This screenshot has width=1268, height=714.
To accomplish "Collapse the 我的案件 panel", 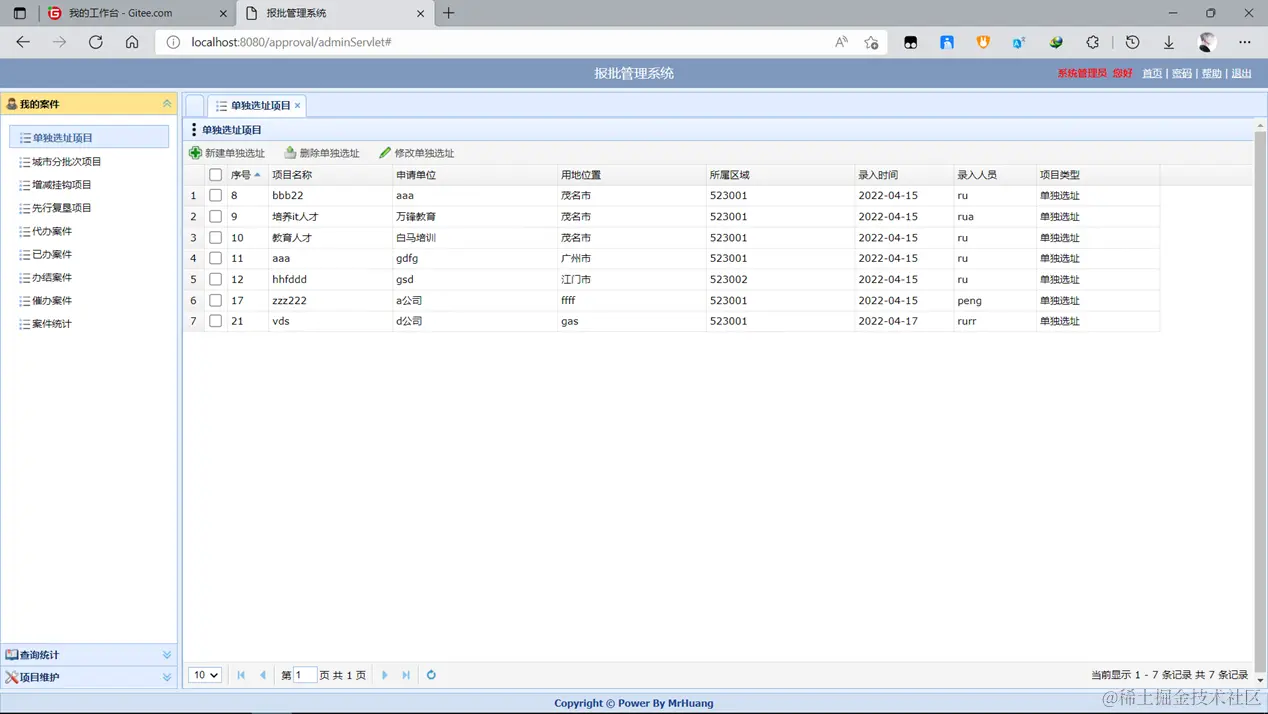I will [x=167, y=104].
